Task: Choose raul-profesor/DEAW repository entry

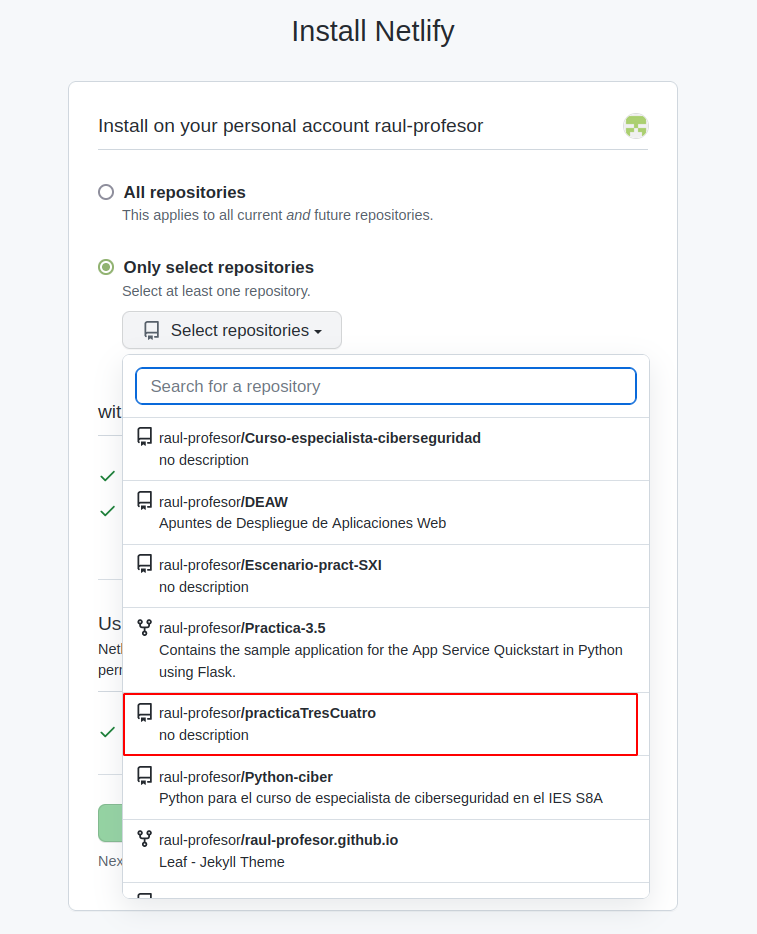Action: (x=380, y=512)
